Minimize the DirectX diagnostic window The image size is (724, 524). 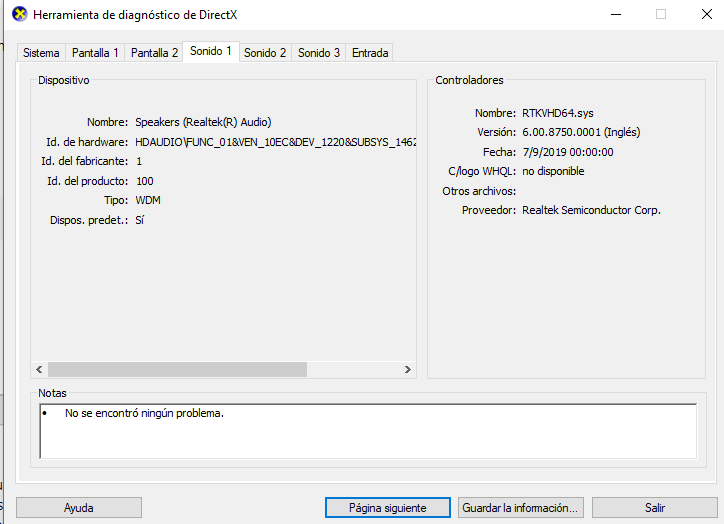click(615, 14)
